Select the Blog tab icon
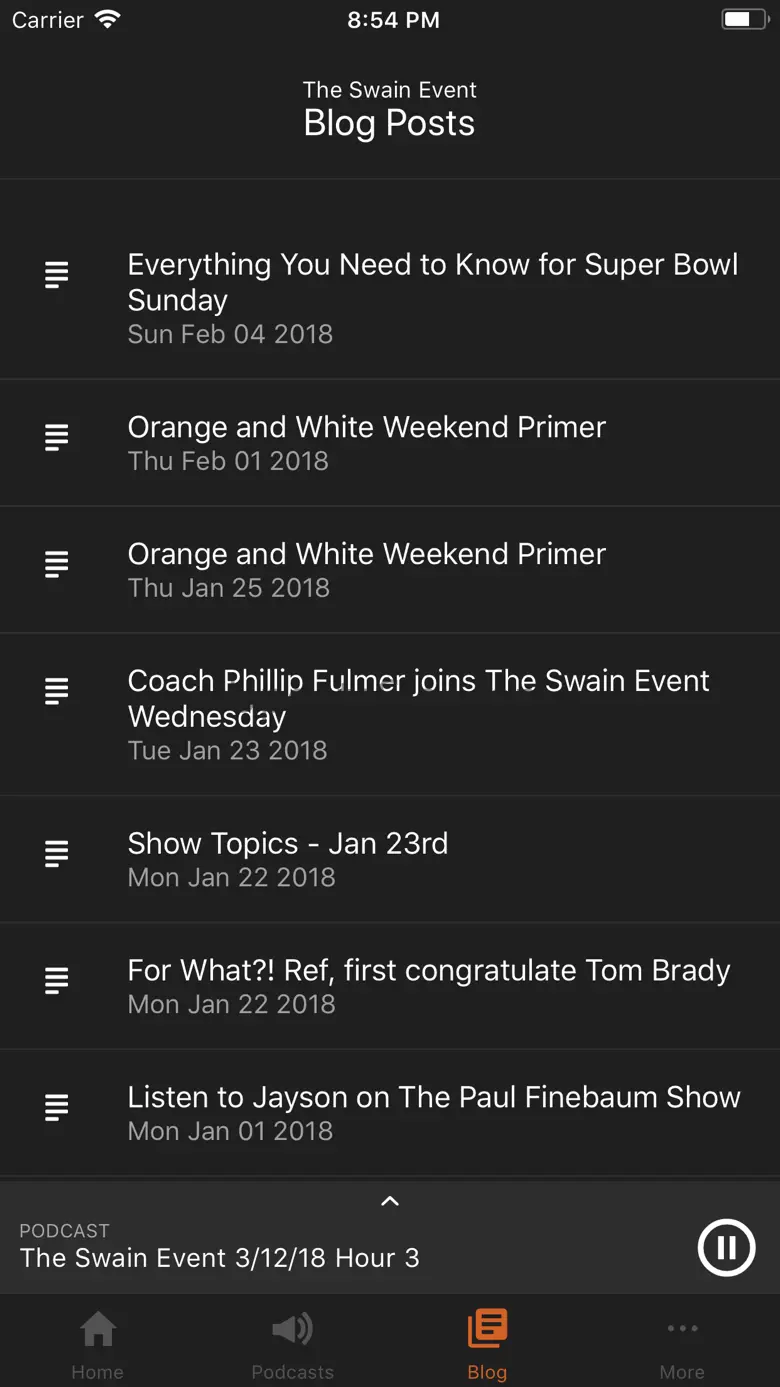780x1387 pixels. pos(487,1329)
